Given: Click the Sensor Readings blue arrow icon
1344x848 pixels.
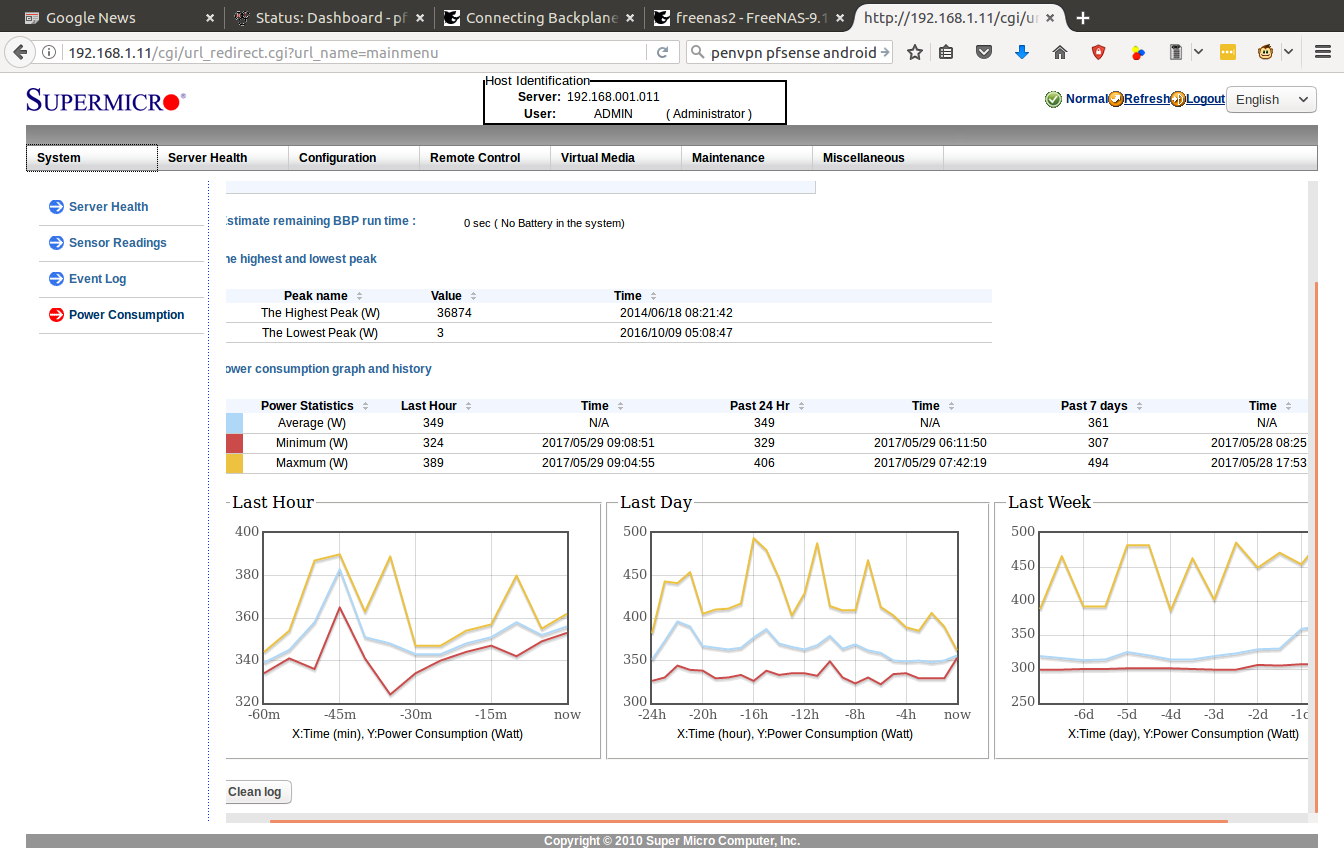Looking at the screenshot, I should pyautogui.click(x=56, y=243).
